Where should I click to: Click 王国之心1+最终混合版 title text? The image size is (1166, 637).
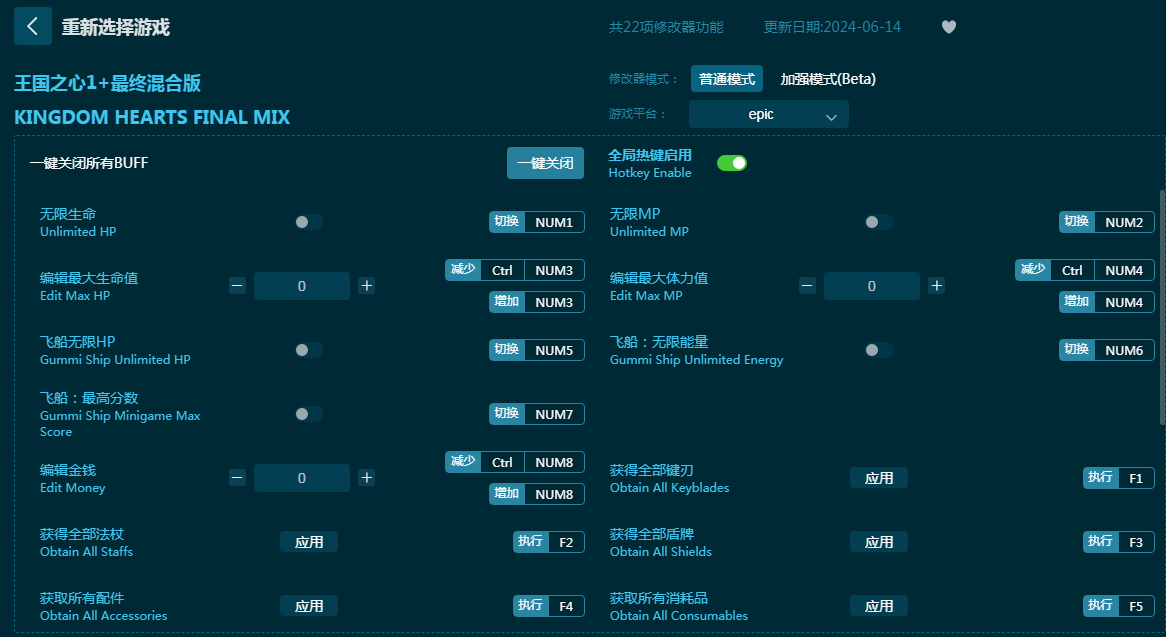point(108,83)
